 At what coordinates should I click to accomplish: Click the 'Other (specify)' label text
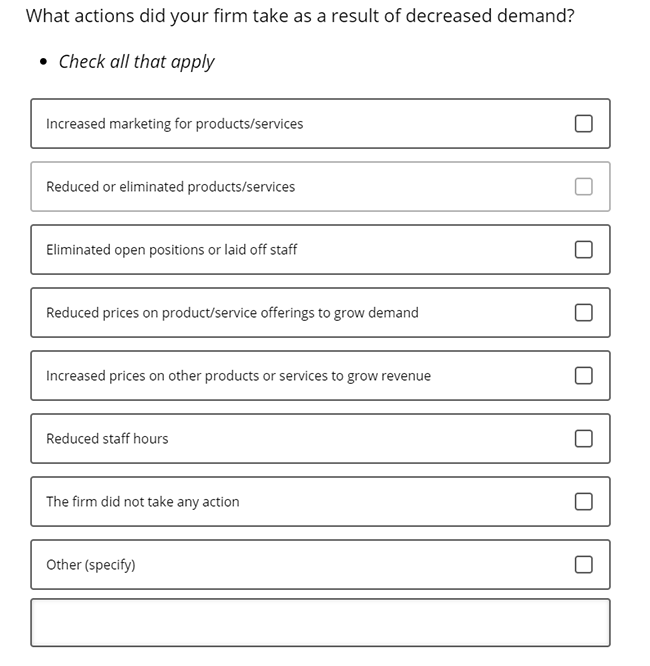pyautogui.click(x=90, y=565)
